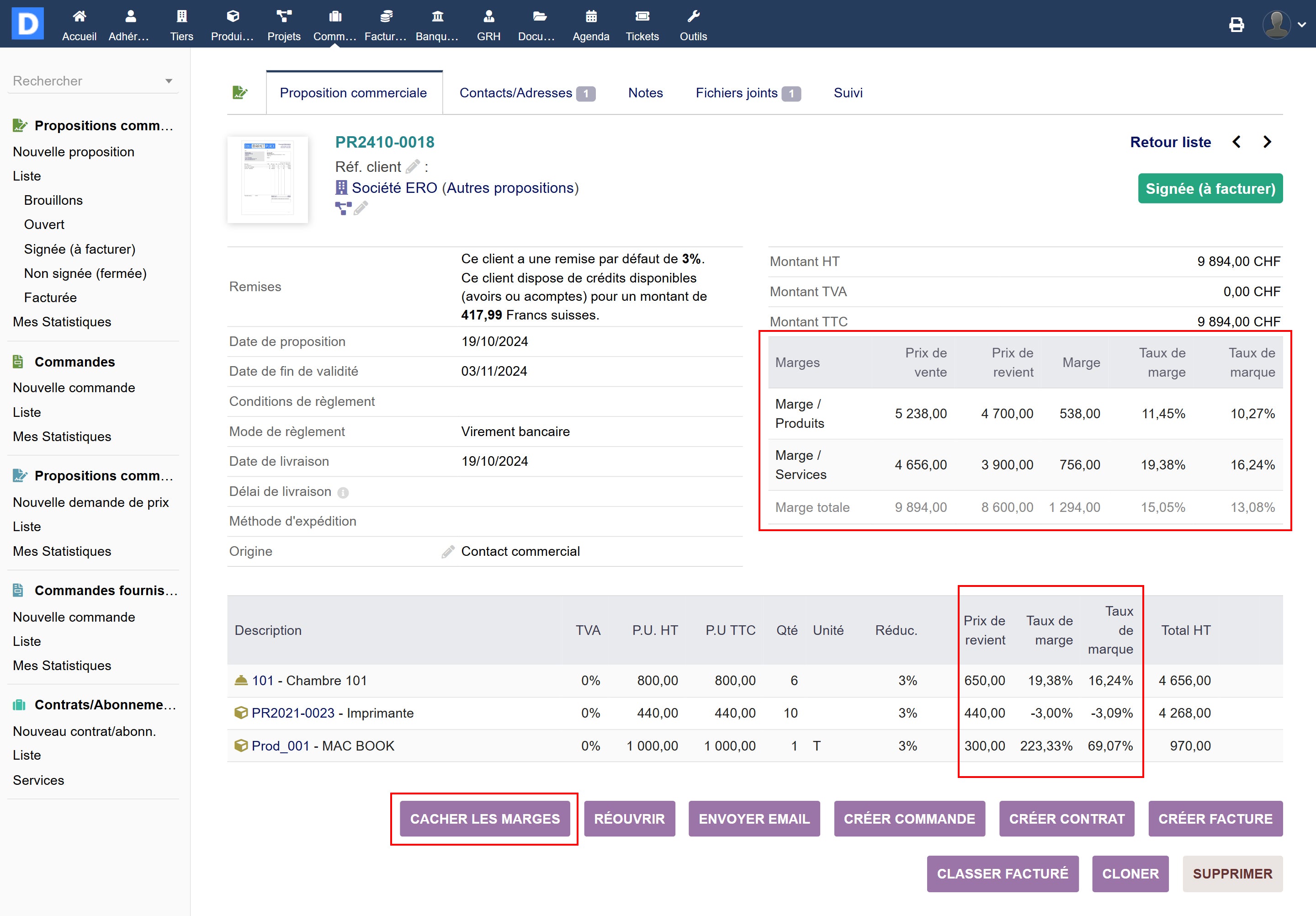Open the print view icon
Screen dimensions: 1316x916
(x=1236, y=24)
